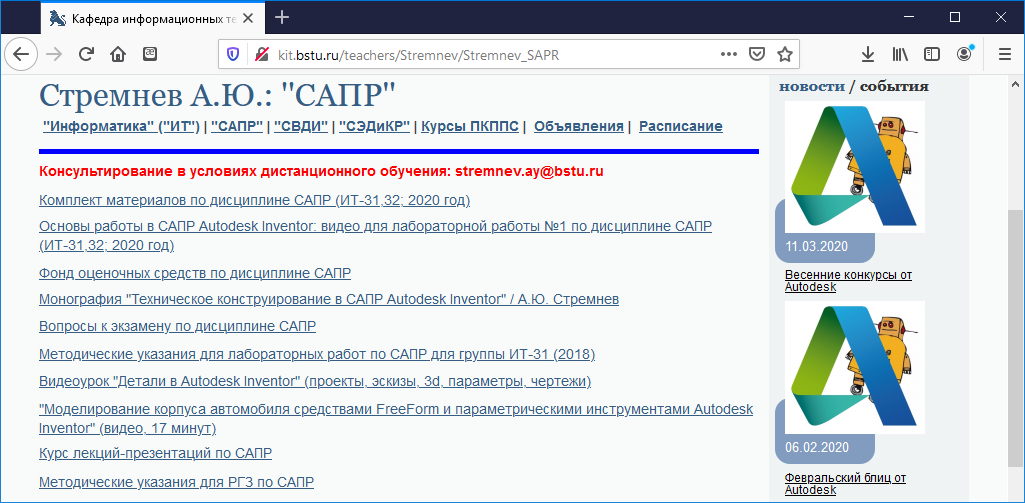
Task: Maximize the Firefox window
Action: 955,17
